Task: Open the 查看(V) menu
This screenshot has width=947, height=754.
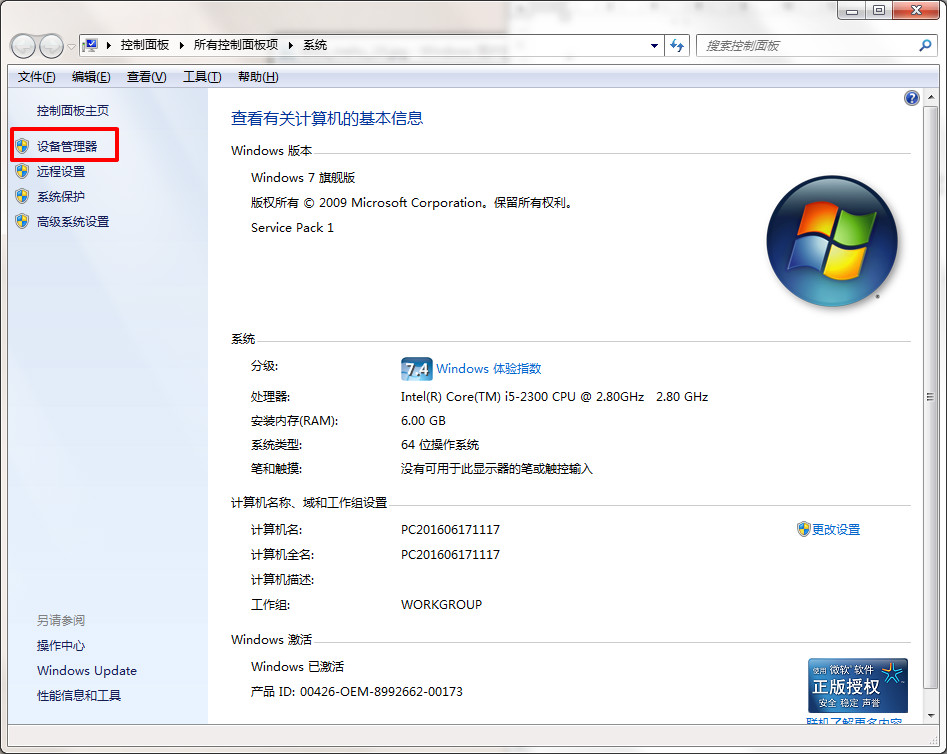Action: pos(146,77)
